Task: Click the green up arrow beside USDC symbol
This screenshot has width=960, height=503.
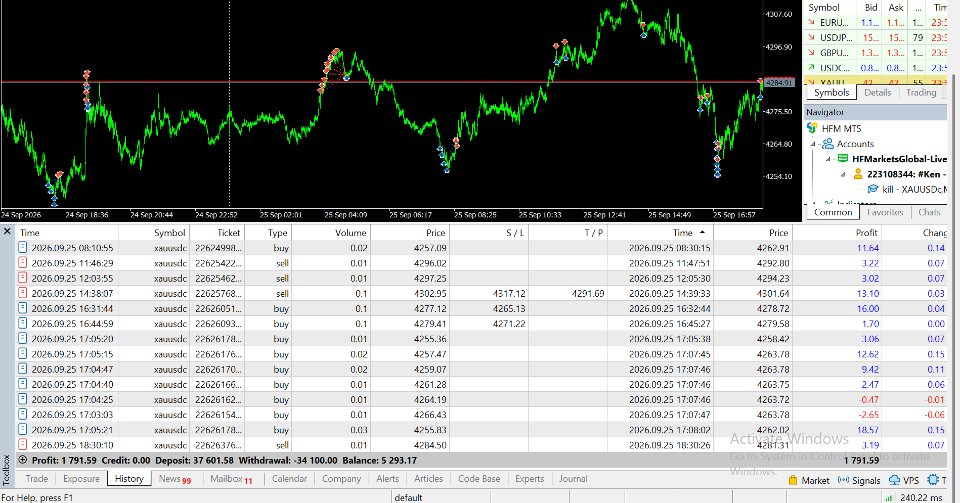Action: [x=812, y=68]
